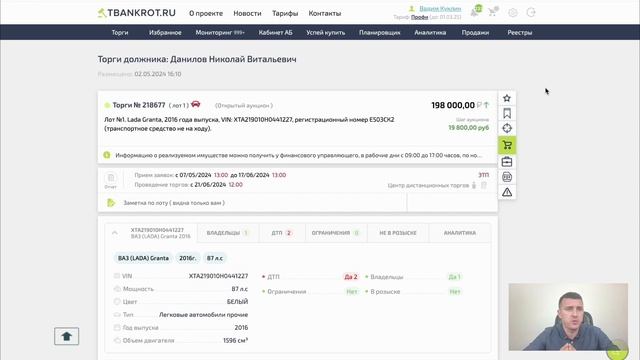The image size is (640, 360).
Task: Switch to the ВЛАДЕЛЬЦЫ tab
Action: pos(228,233)
